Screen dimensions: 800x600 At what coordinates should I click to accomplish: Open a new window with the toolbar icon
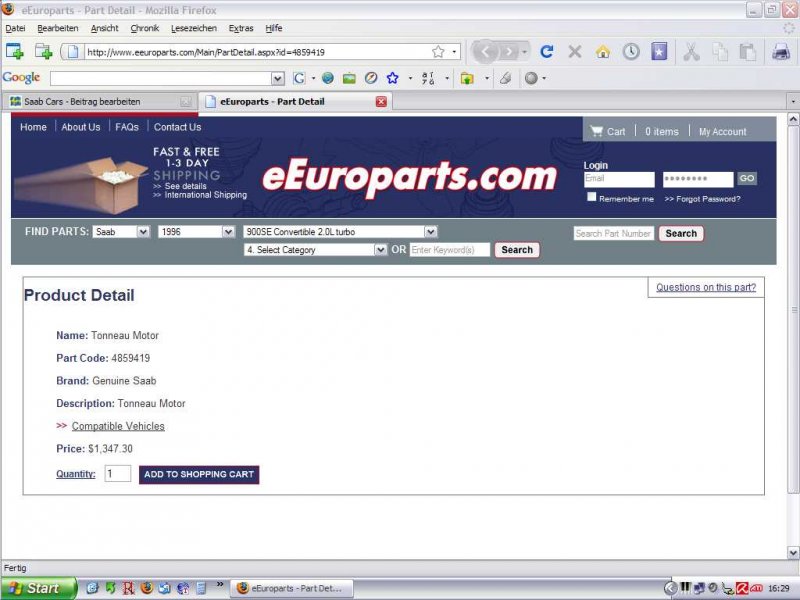pyautogui.click(x=14, y=52)
